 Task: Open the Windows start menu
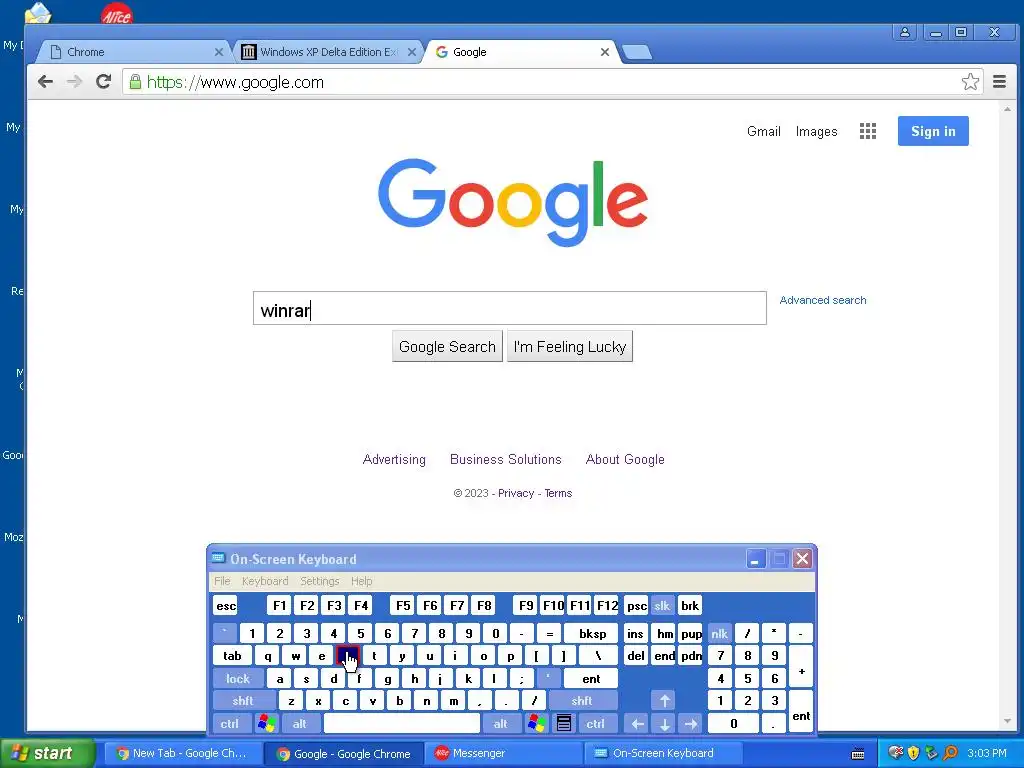[x=47, y=753]
